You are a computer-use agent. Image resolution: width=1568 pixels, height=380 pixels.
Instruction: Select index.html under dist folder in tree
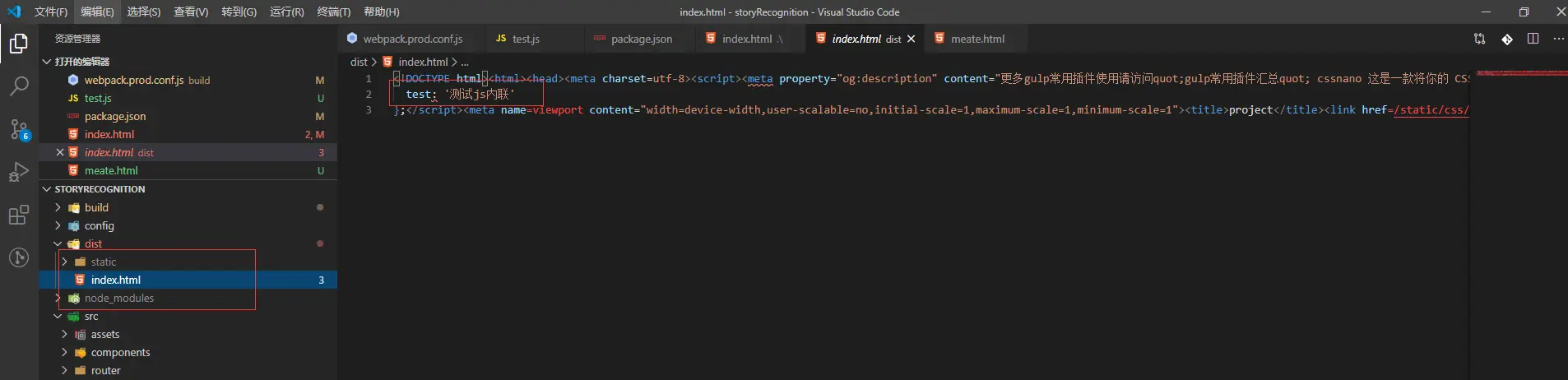click(x=188, y=280)
